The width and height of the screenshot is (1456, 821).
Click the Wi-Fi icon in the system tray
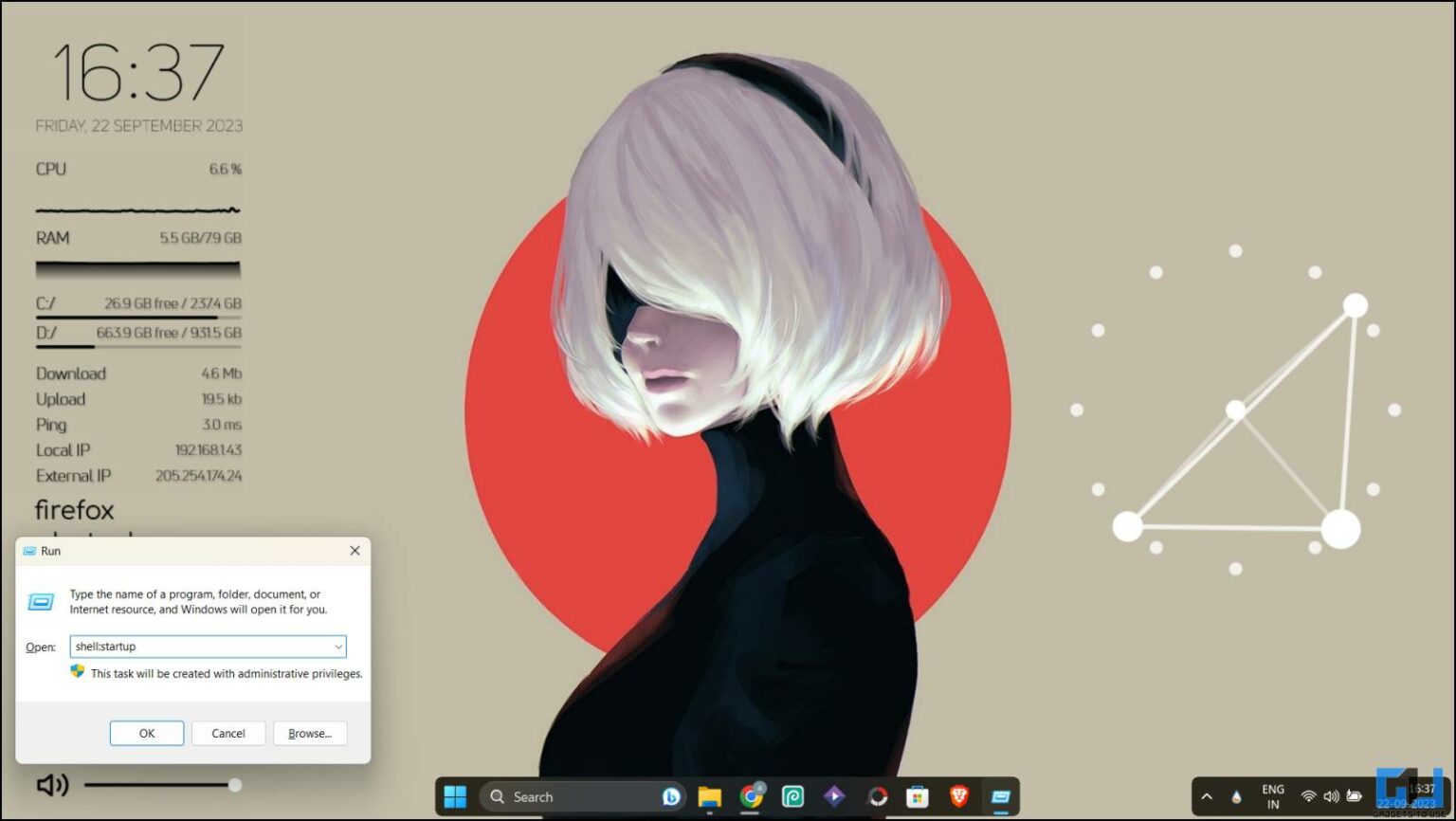1308,796
